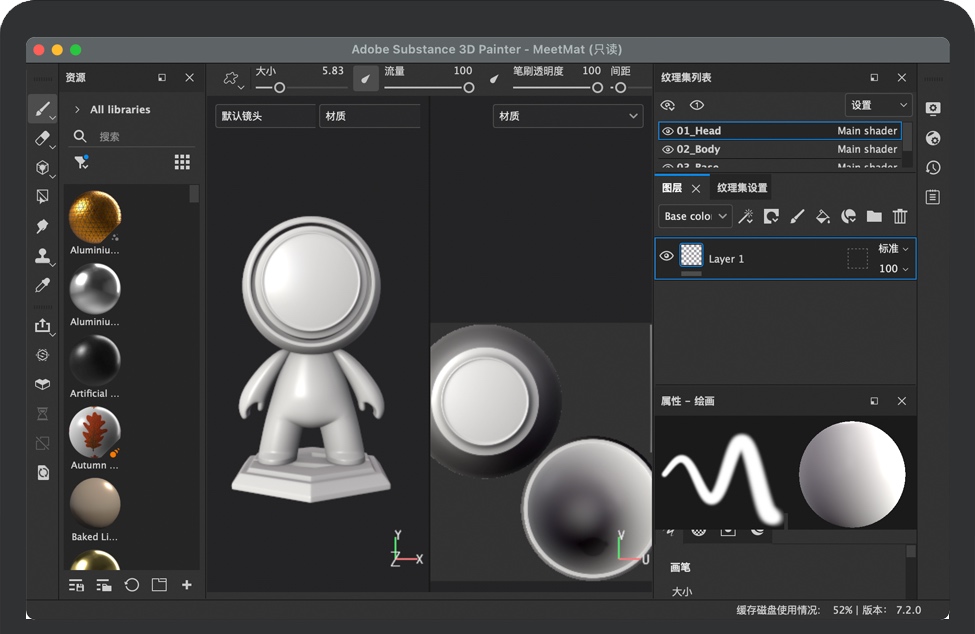
Task: Toggle visibility of 01_Head texture set
Action: 668,131
